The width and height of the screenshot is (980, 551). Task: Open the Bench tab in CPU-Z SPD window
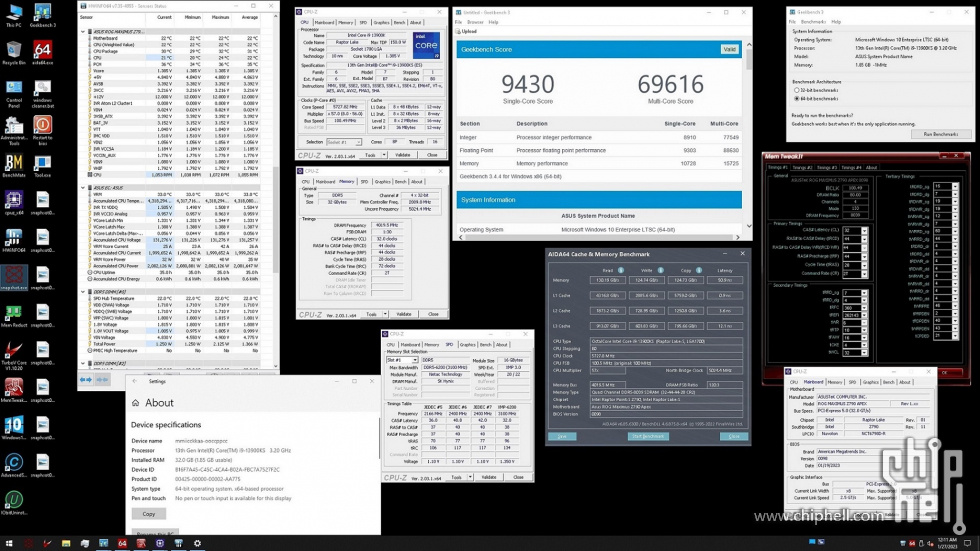pyautogui.click(x=485, y=345)
